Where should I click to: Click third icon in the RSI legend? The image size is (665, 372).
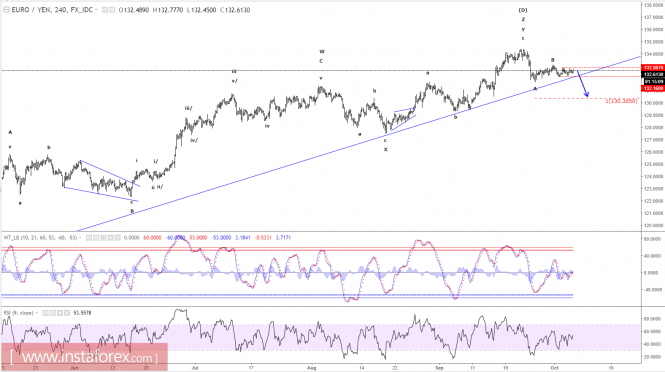(60, 313)
